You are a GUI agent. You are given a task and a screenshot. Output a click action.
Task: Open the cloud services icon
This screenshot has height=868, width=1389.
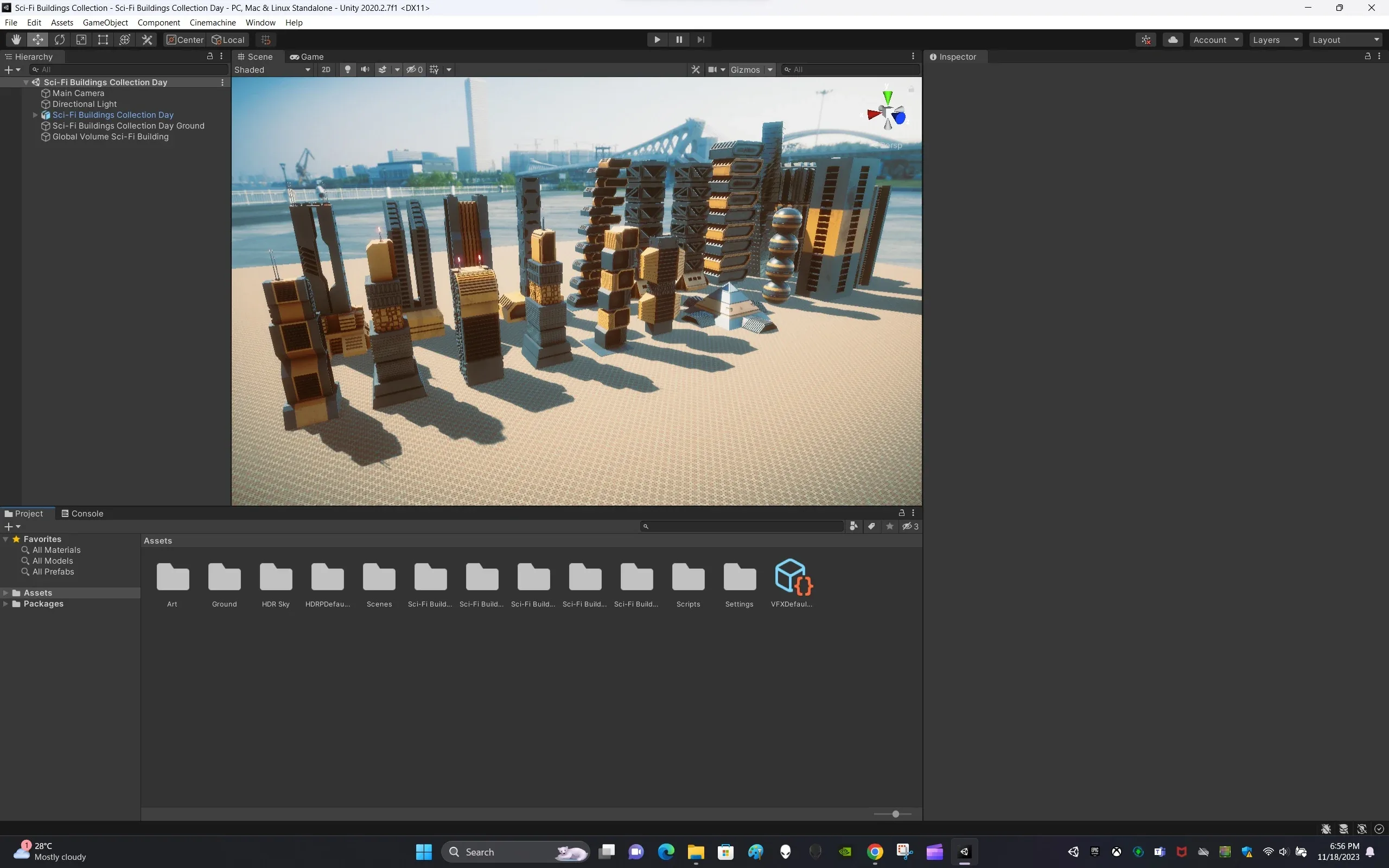point(1173,40)
